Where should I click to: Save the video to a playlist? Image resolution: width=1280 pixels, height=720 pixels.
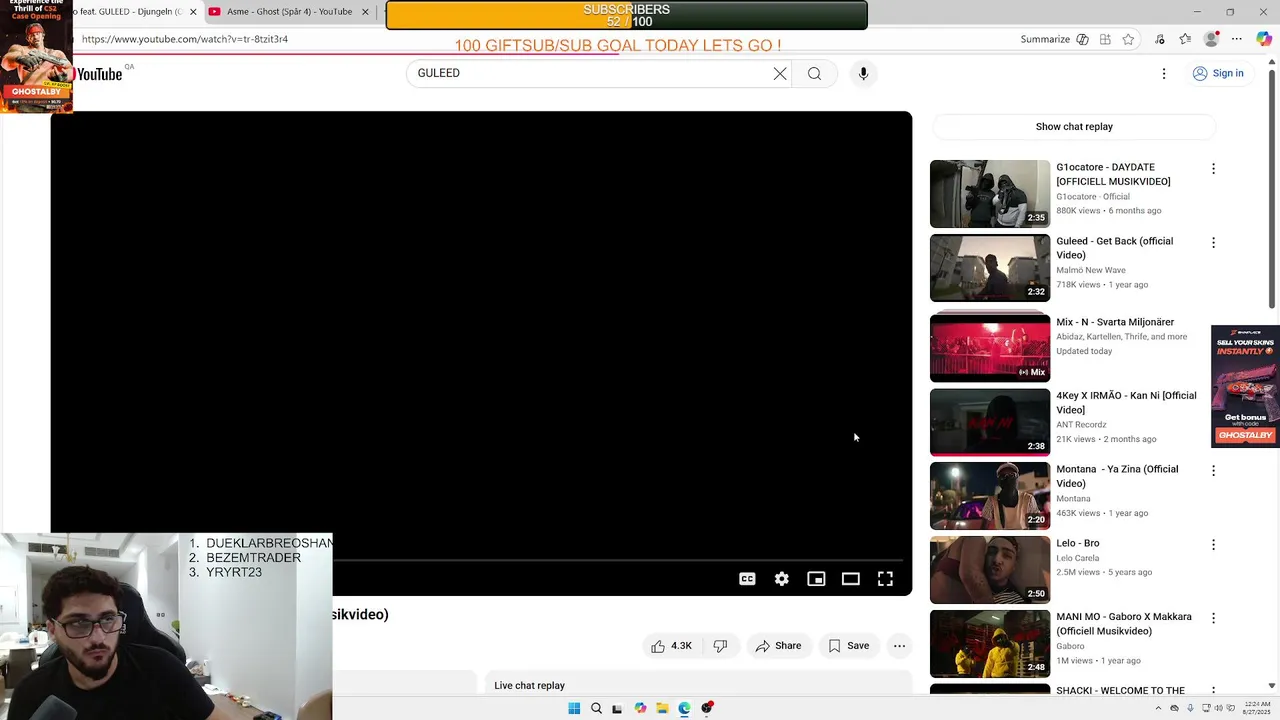(x=848, y=646)
